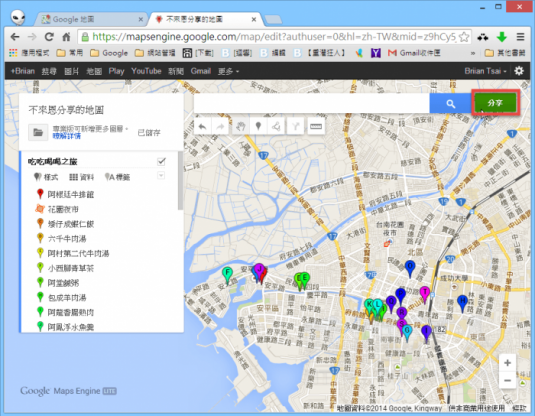535x416 pixels.
Task: Select the draw line tool
Action: [276, 127]
